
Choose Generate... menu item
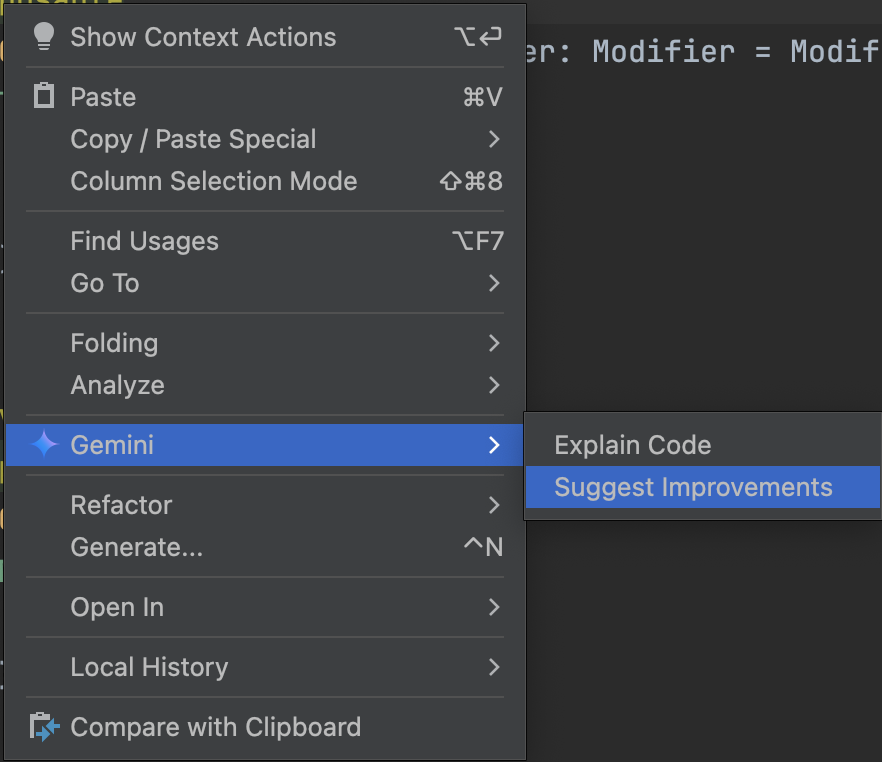pyautogui.click(x=264, y=547)
